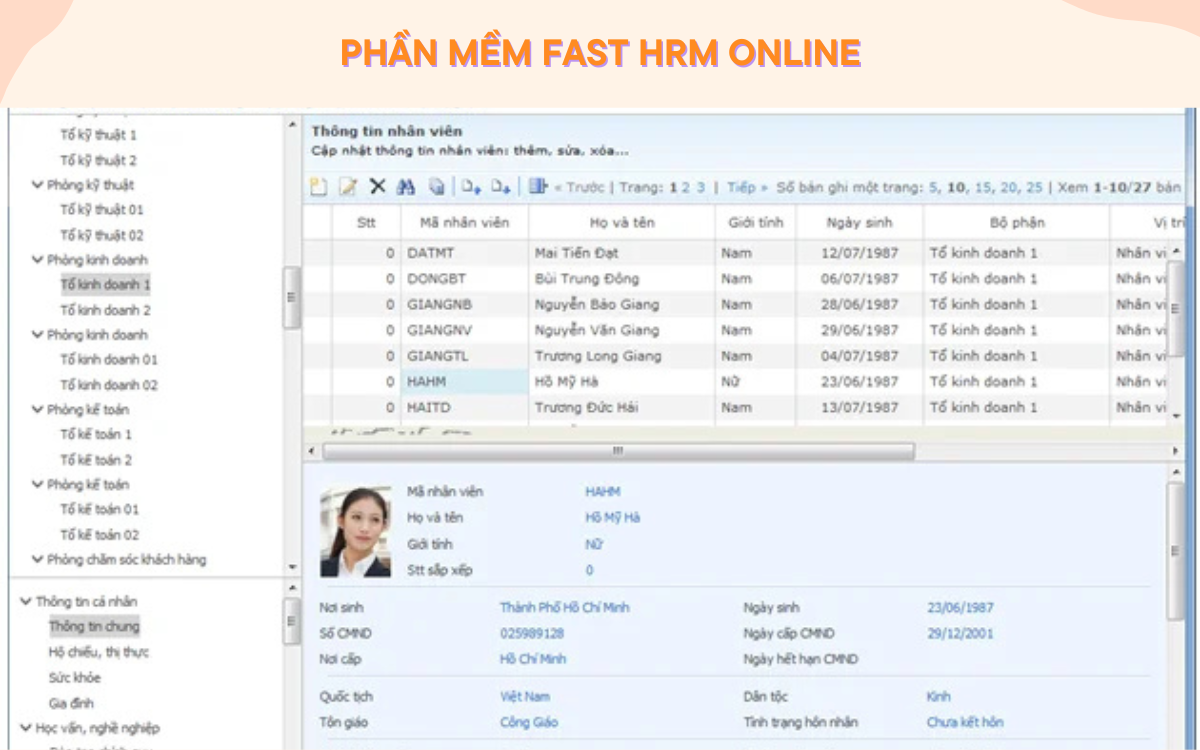Screen dimensions: 1200x750
Task: Select Tổ kỹ thuật 1 in tree
Action: tap(98, 135)
